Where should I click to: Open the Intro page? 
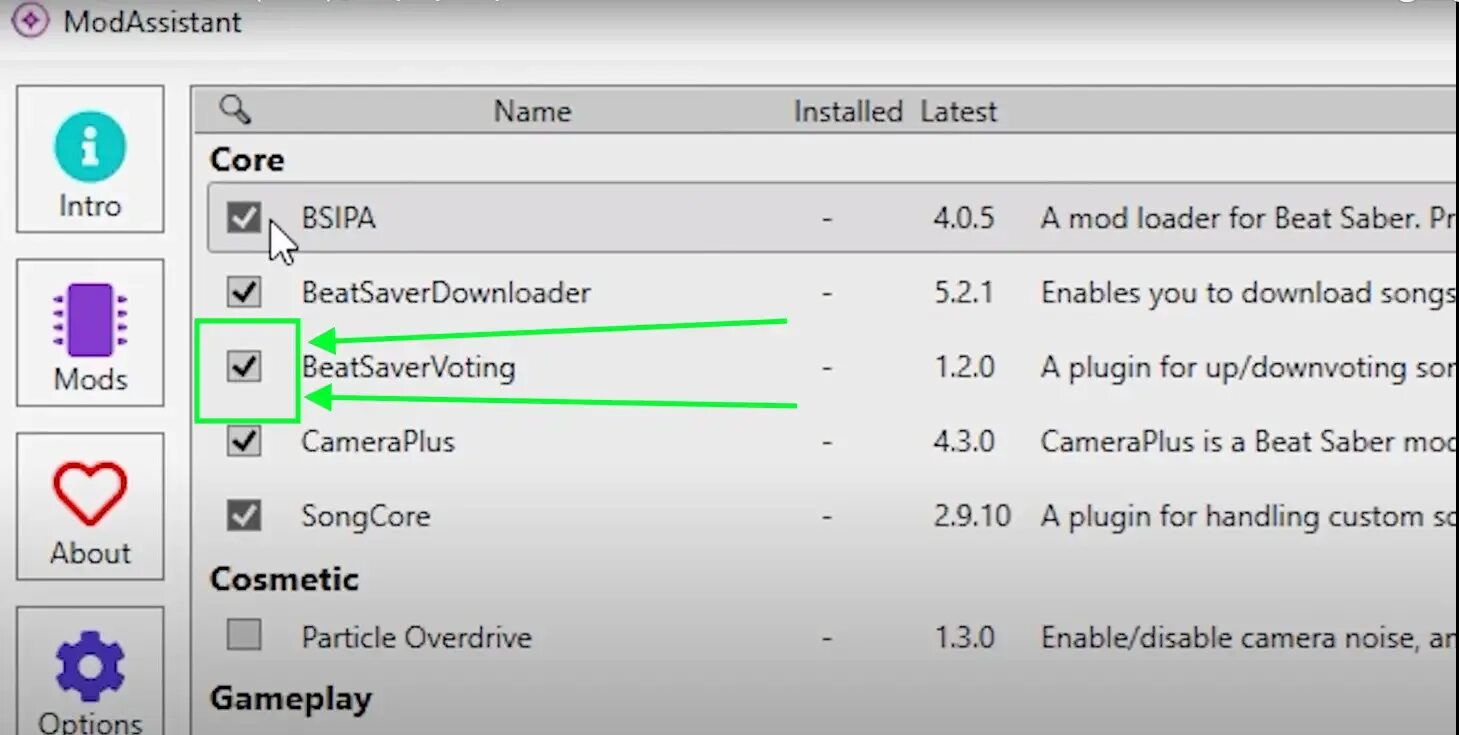(x=90, y=159)
